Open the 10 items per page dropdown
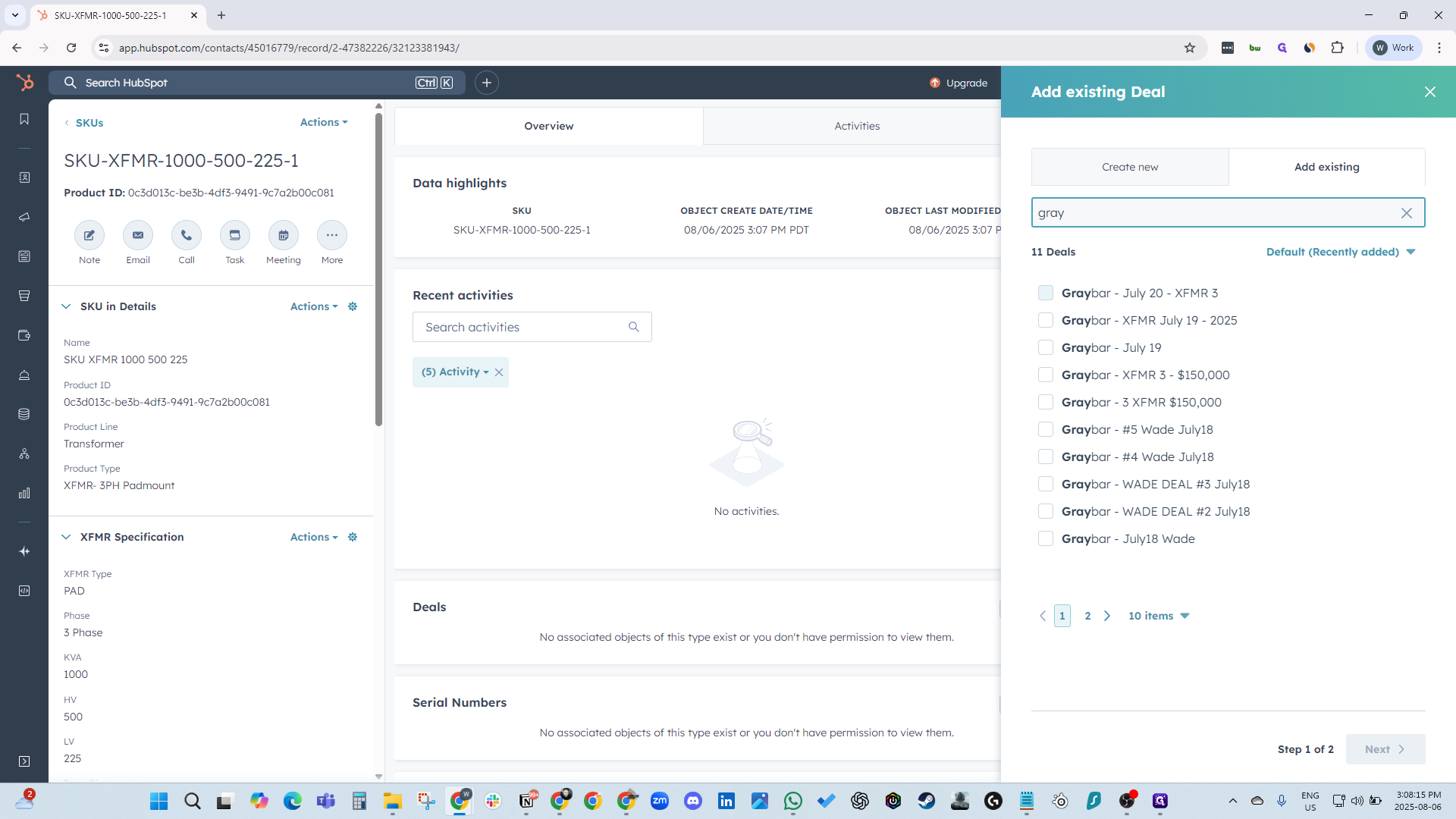Image resolution: width=1456 pixels, height=819 pixels. pyautogui.click(x=1158, y=616)
